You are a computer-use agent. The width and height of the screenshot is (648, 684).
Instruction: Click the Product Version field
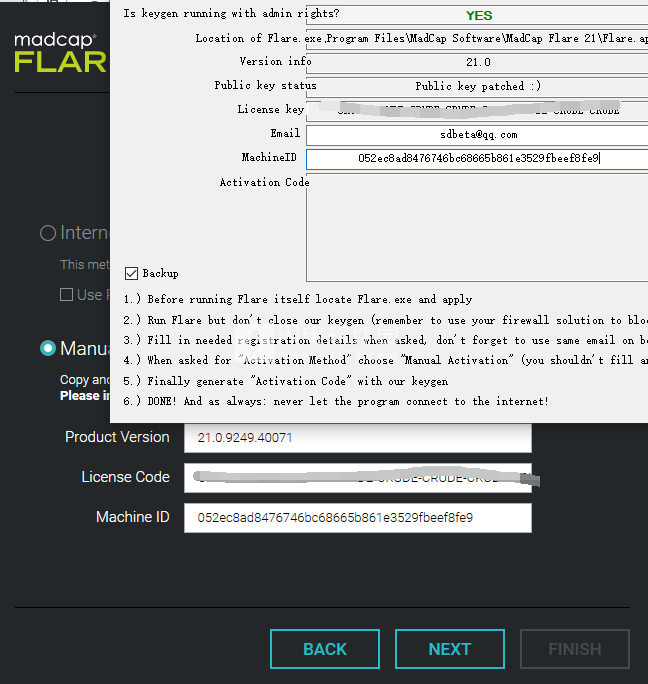coord(358,438)
